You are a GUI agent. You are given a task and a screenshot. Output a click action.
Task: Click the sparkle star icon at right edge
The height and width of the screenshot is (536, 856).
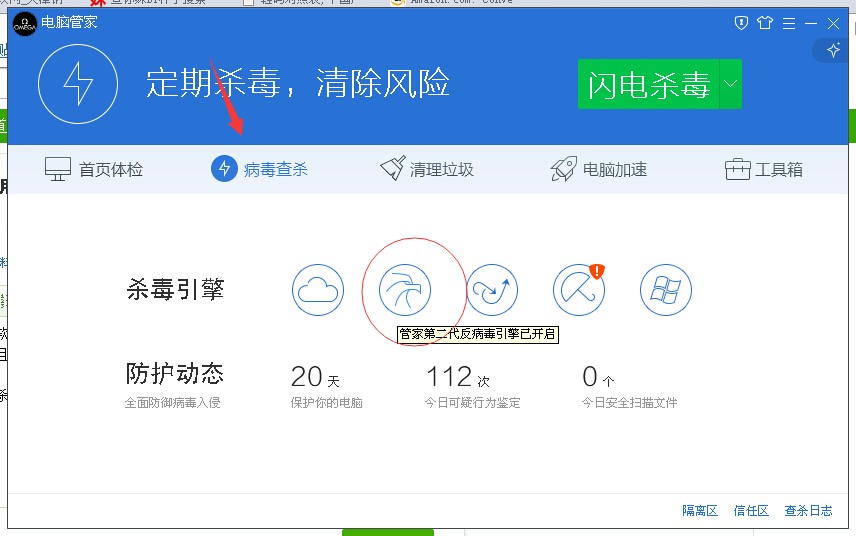click(833, 51)
